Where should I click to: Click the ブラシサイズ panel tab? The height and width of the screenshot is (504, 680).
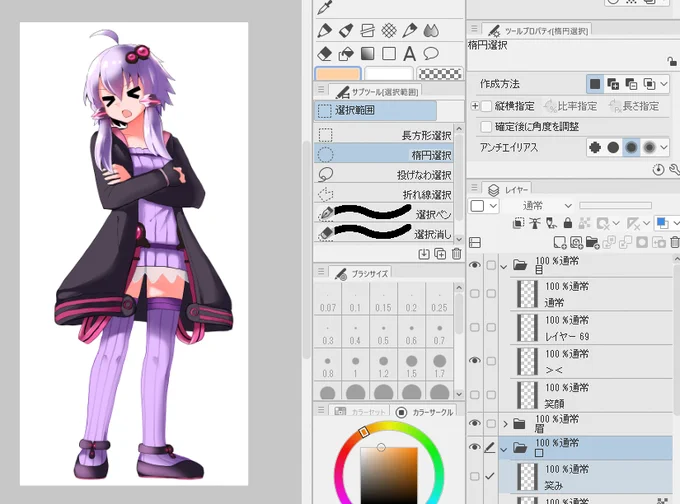[x=360, y=274]
